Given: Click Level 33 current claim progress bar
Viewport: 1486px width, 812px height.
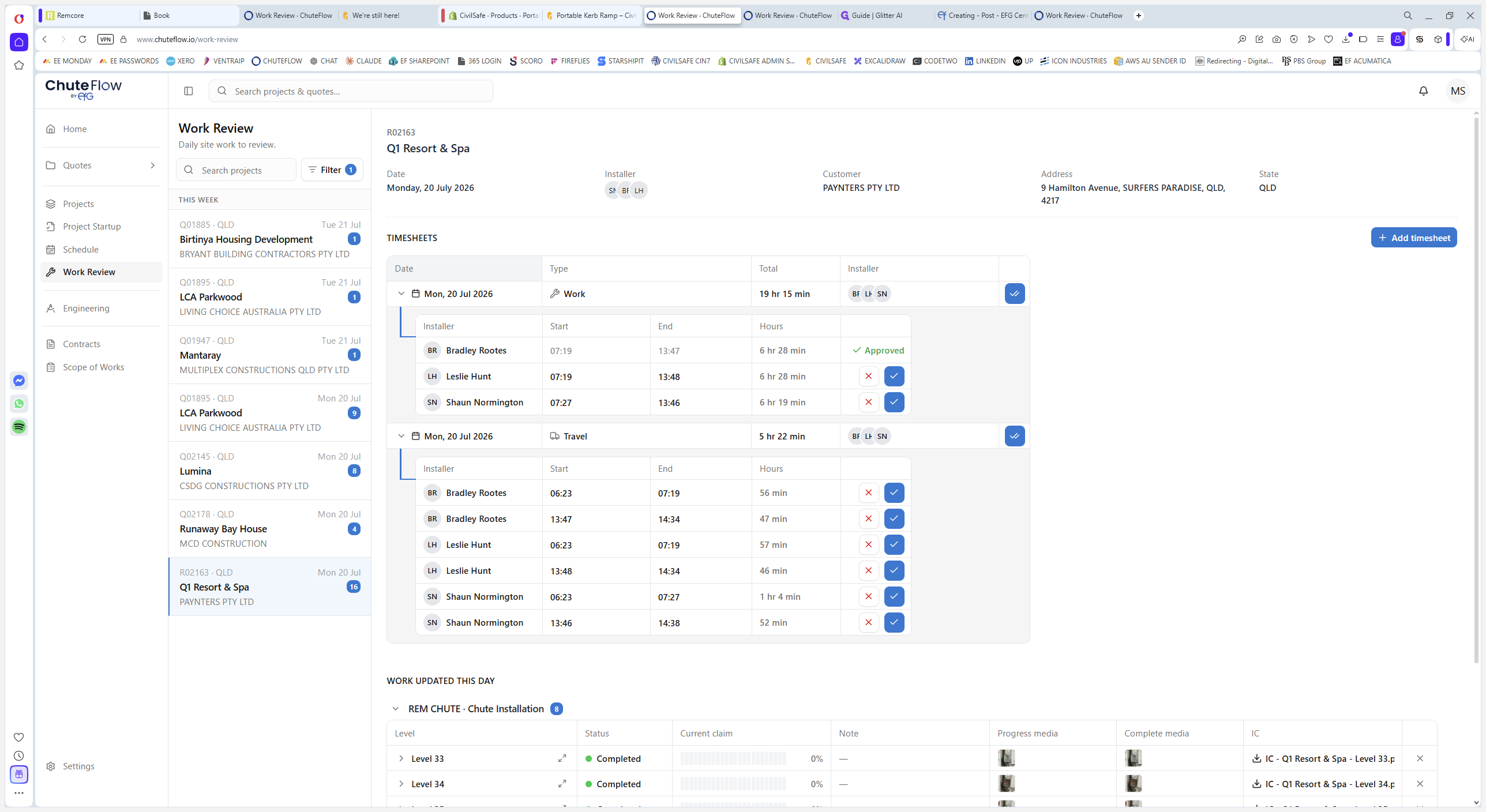Looking at the screenshot, I should (x=733, y=758).
